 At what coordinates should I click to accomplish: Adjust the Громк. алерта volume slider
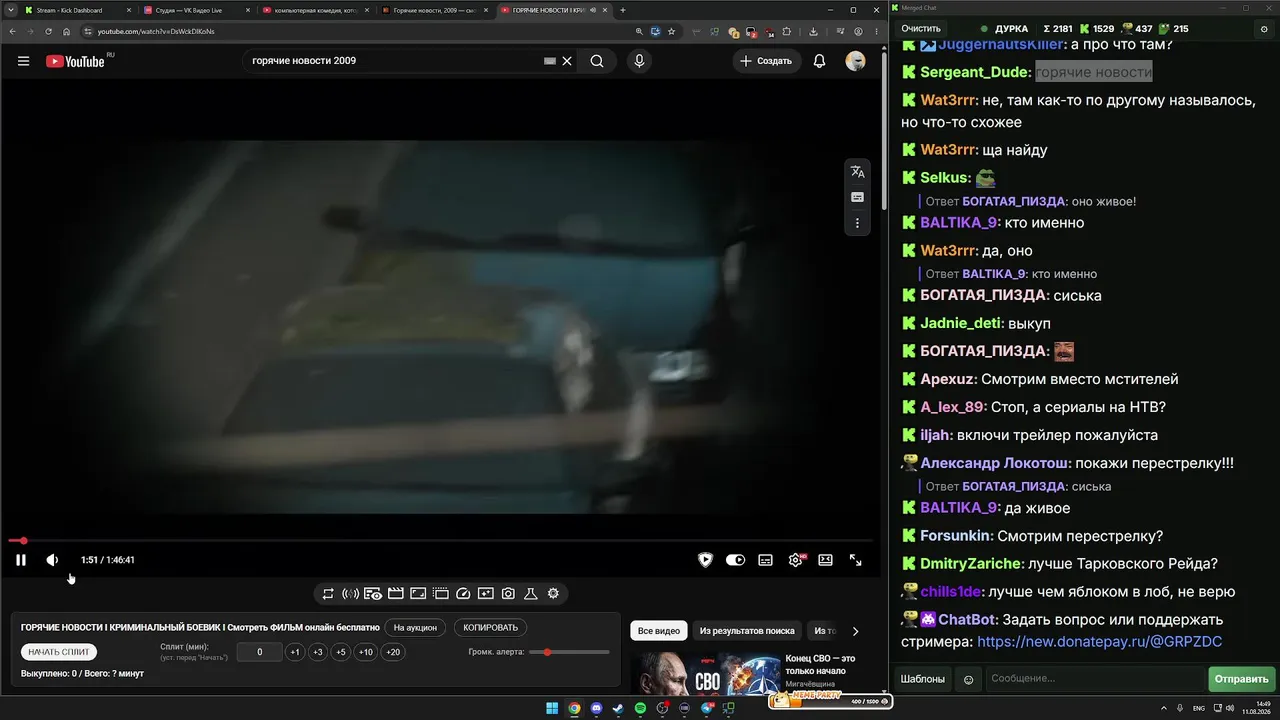coord(569,652)
